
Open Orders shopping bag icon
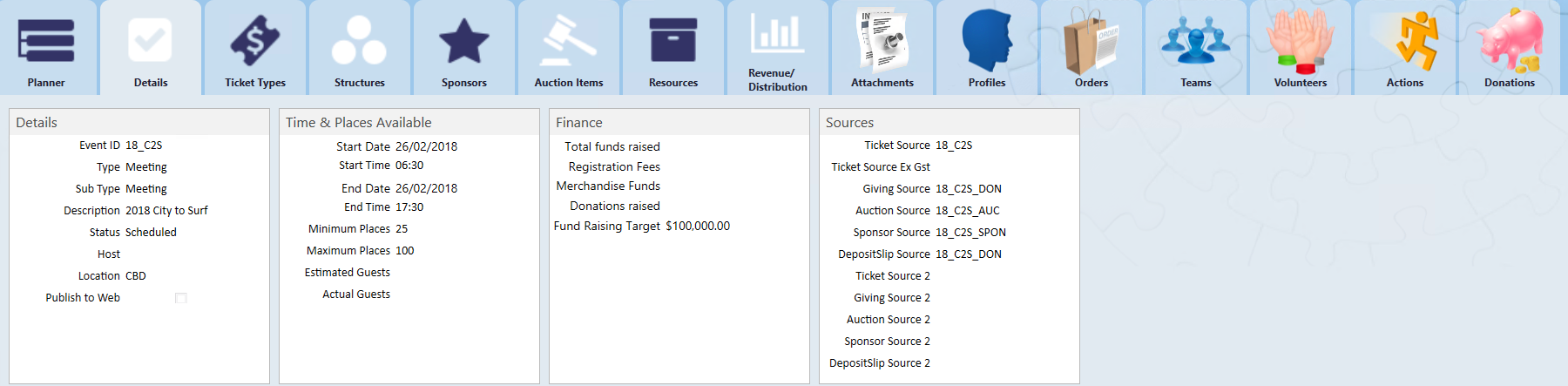1091,41
